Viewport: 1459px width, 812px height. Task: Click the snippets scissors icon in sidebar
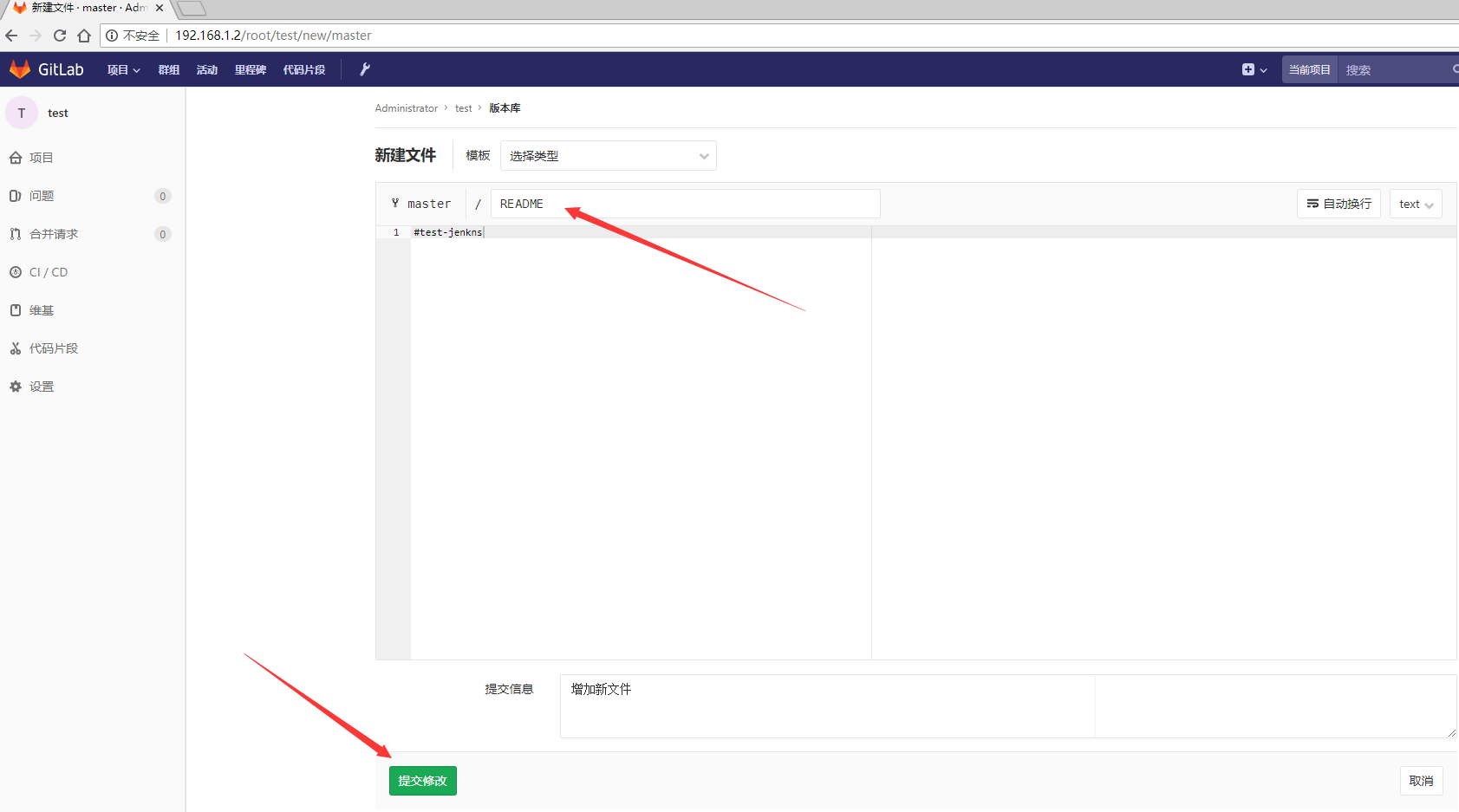[x=16, y=348]
